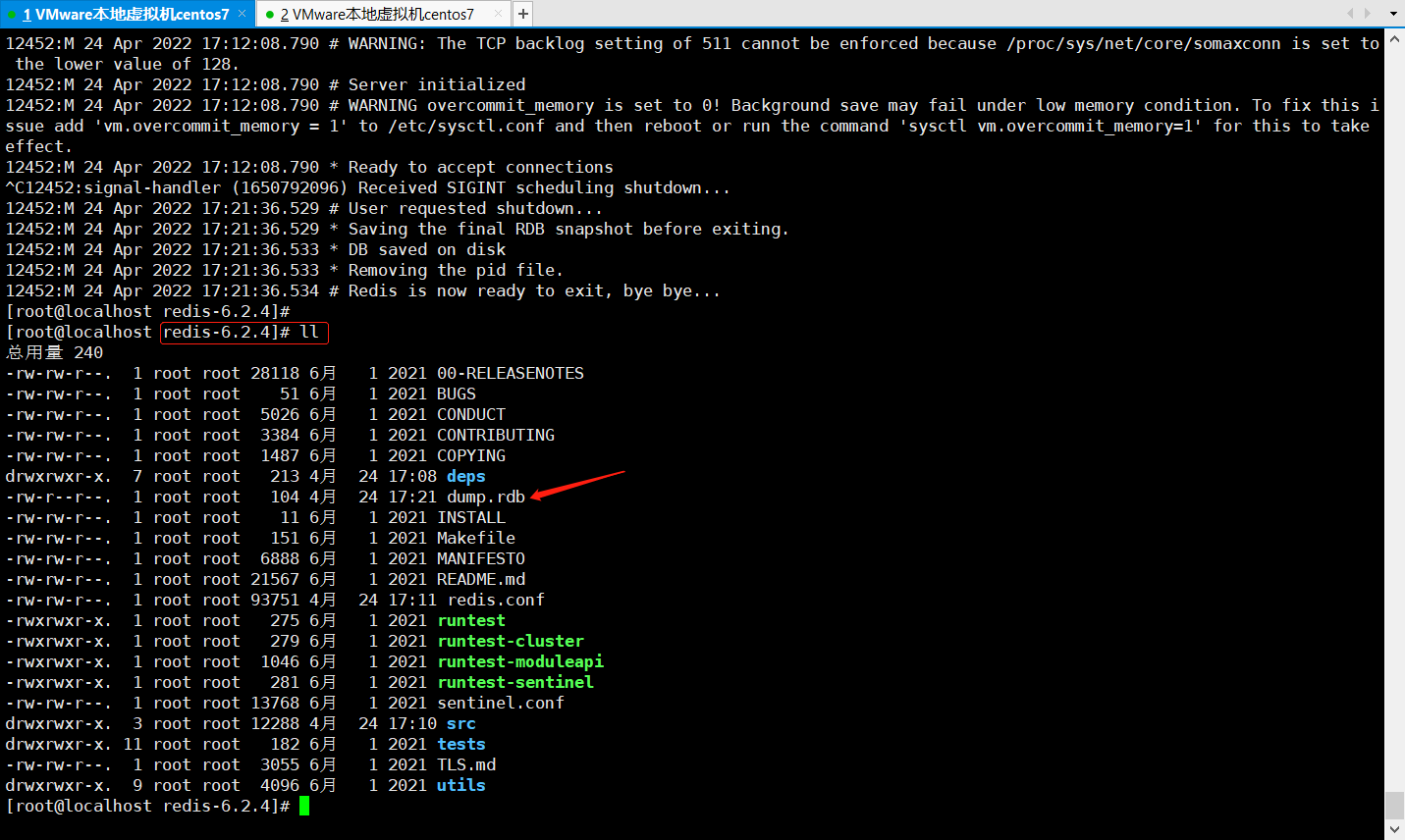
Task: Click file size 28118 of 00-RELEASENOTES
Action: tap(275, 373)
